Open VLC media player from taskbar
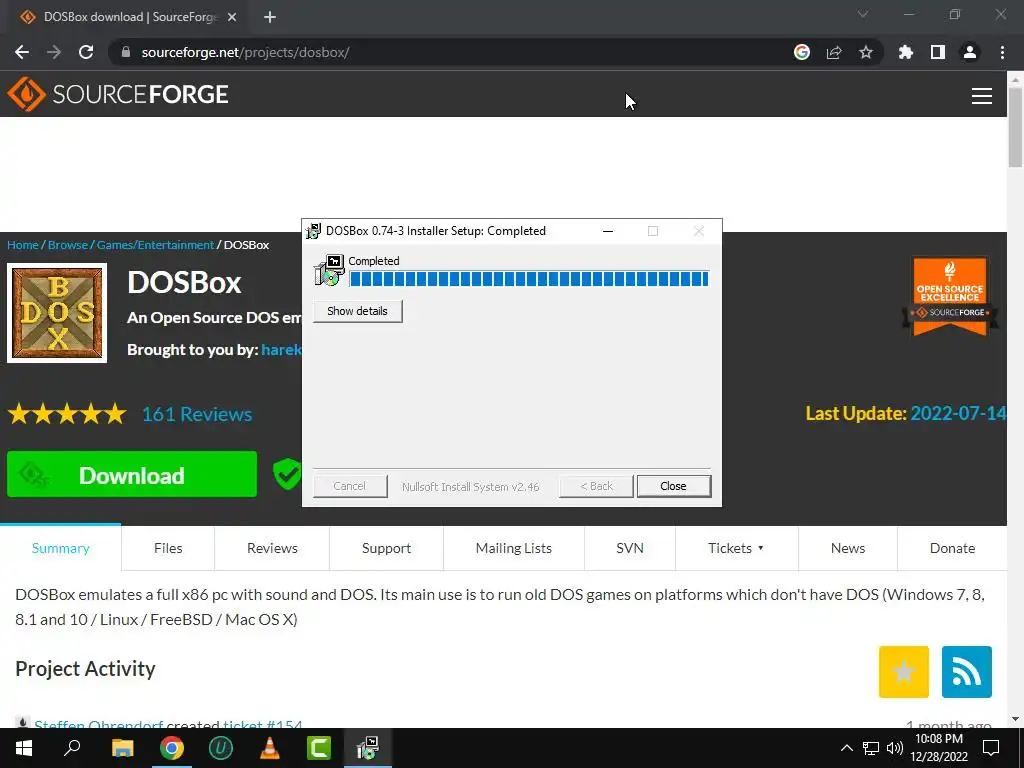Screen dimensions: 1024x768 (x=270, y=748)
